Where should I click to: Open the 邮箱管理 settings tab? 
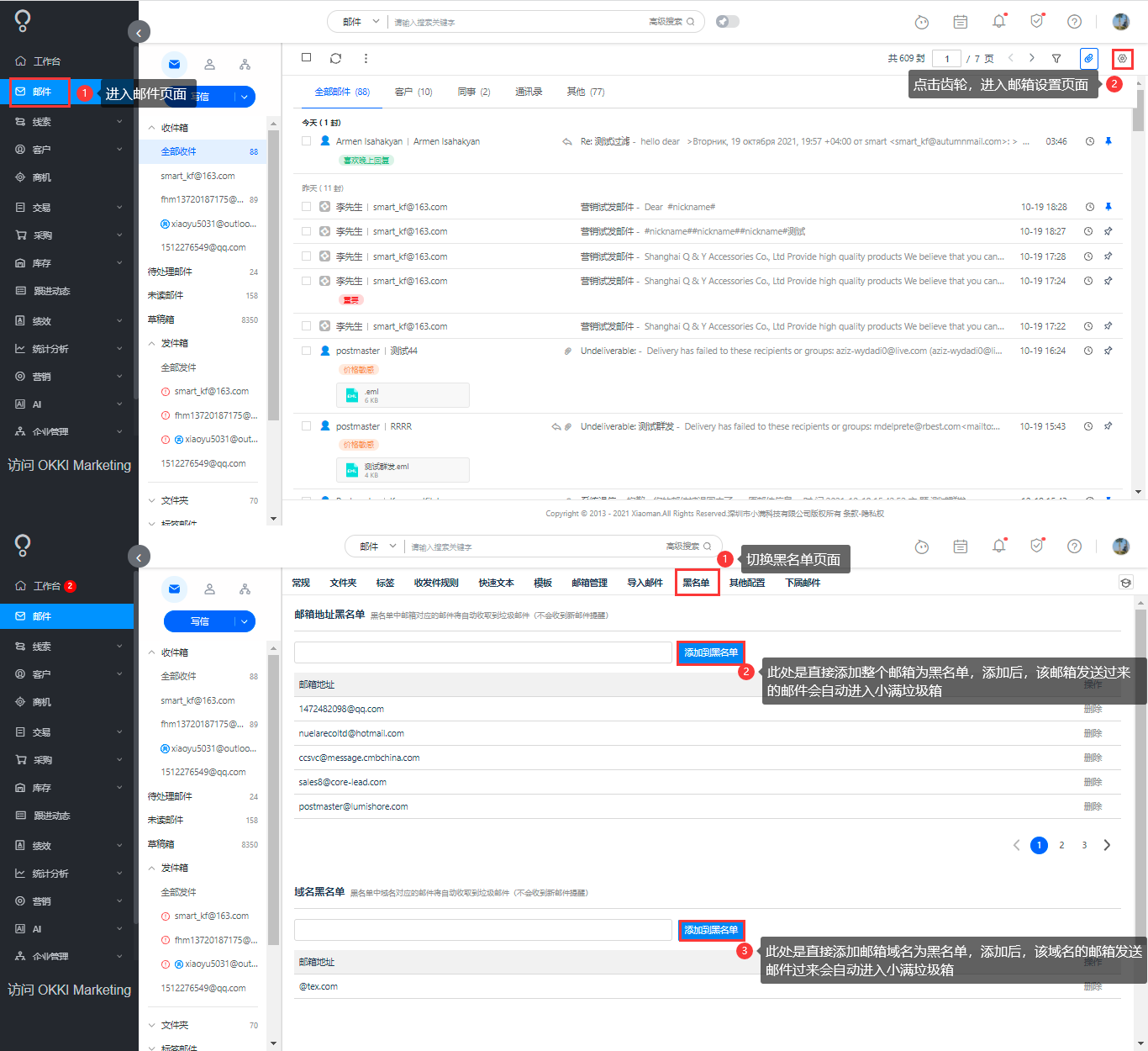[589, 583]
